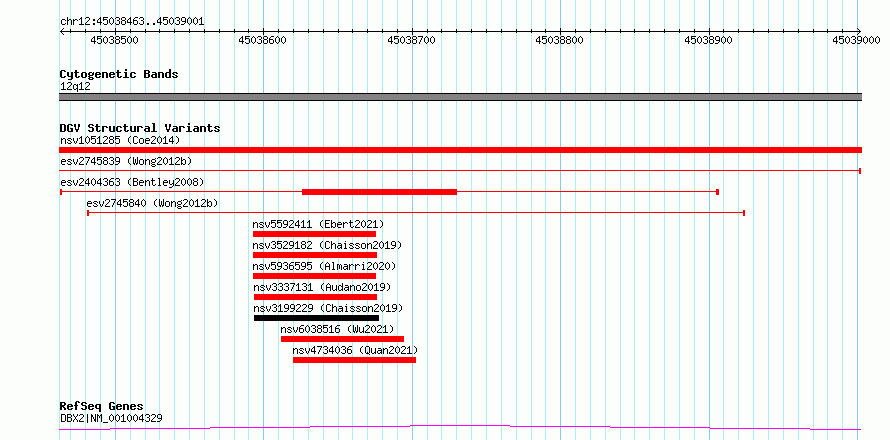This screenshot has height=440, width=890.
Task: Open variant label nsv3529182 (Chaisson2019)
Action: click(328, 245)
